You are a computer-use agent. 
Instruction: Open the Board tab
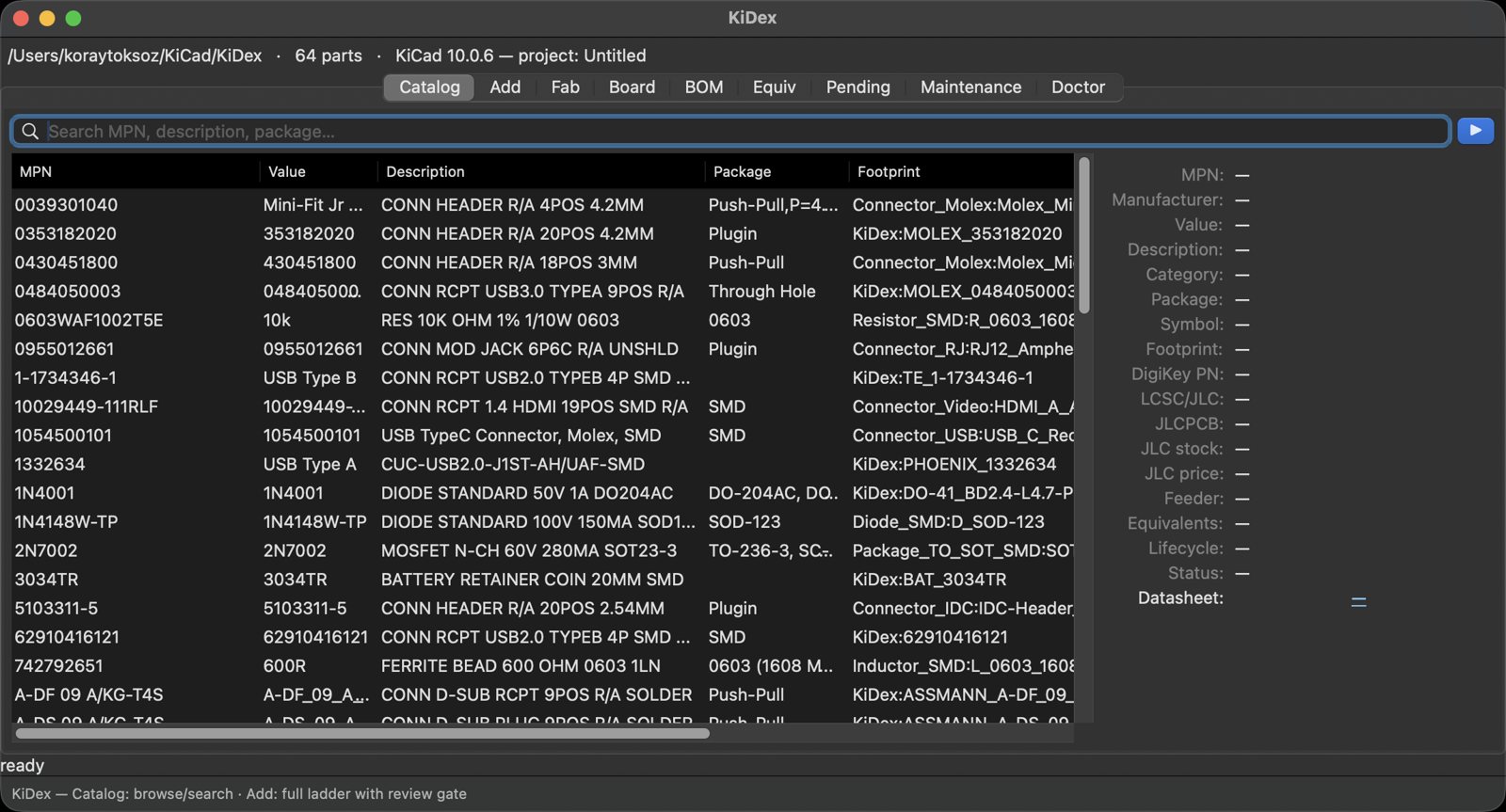tap(632, 87)
